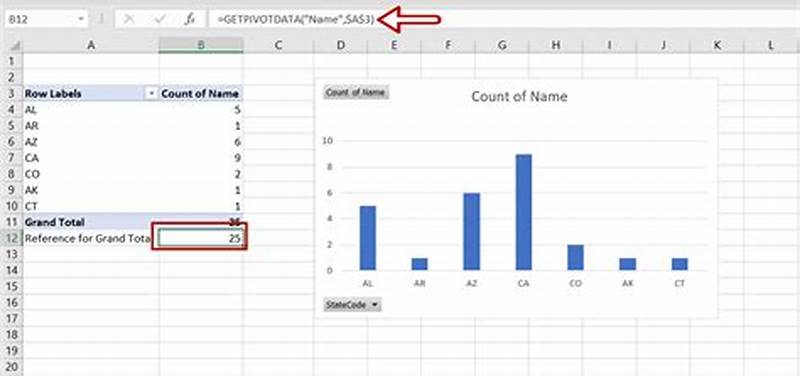The width and height of the screenshot is (800, 376).
Task: Open the Row Labels filter dropdown
Action: pyautogui.click(x=152, y=94)
